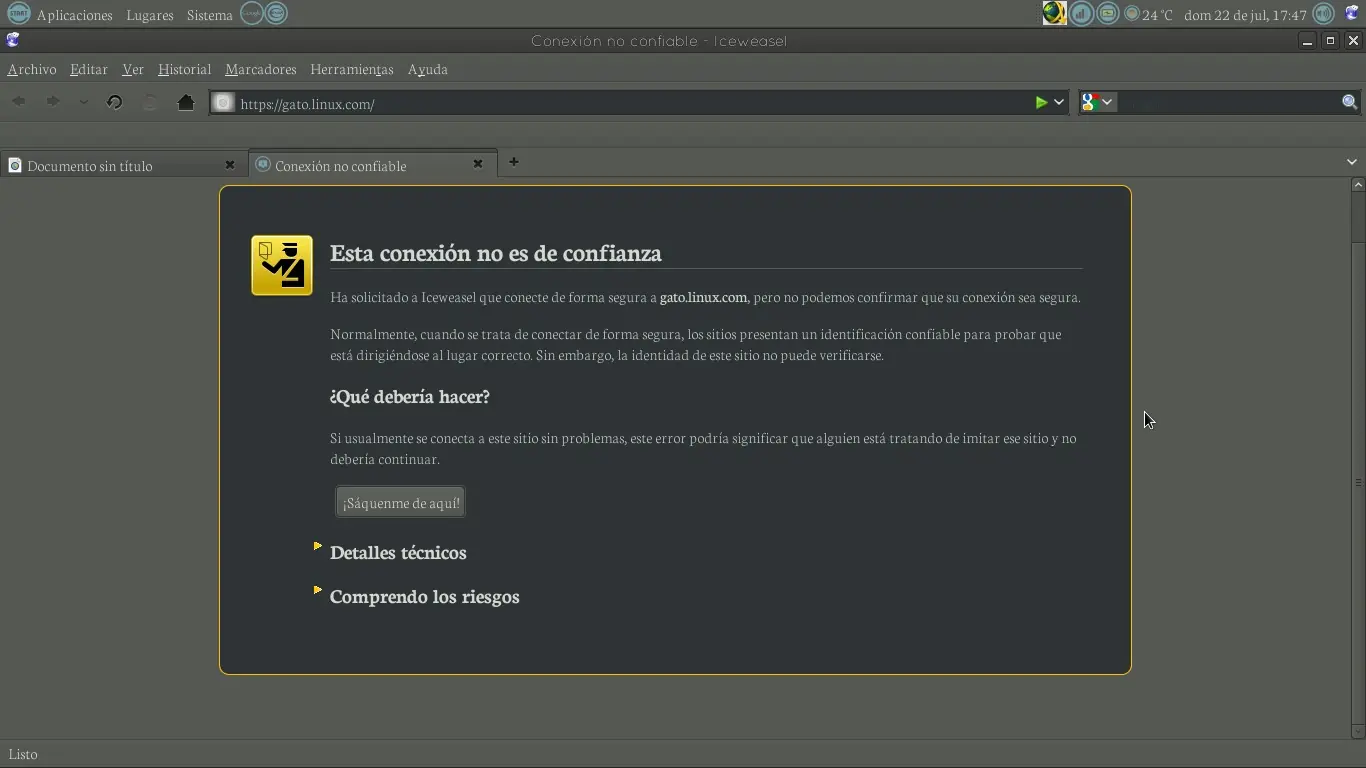
Task: Go to the home page
Action: (x=185, y=102)
